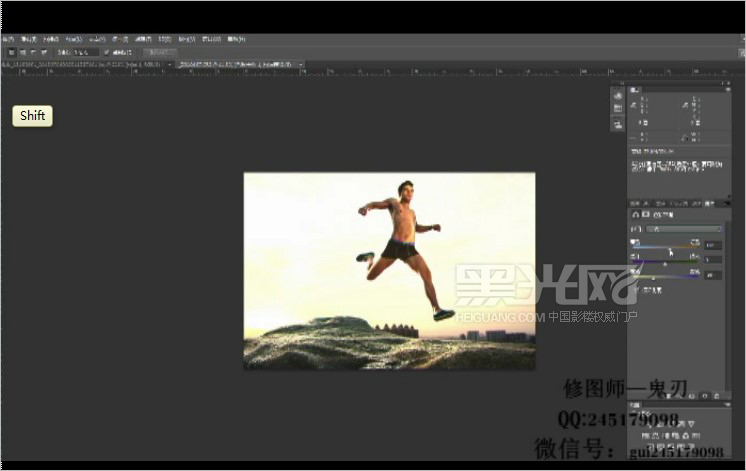
Task: Open the Info panel flyout menu
Action: click(x=727, y=89)
